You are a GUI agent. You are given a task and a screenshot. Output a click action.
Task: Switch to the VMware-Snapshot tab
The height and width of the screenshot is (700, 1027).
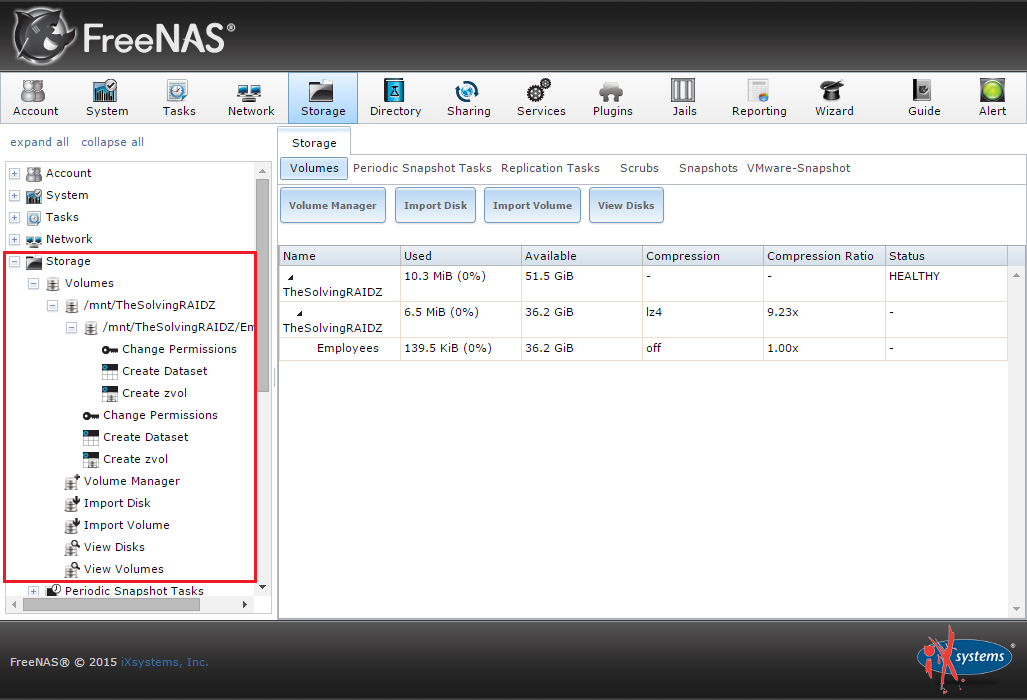(798, 168)
